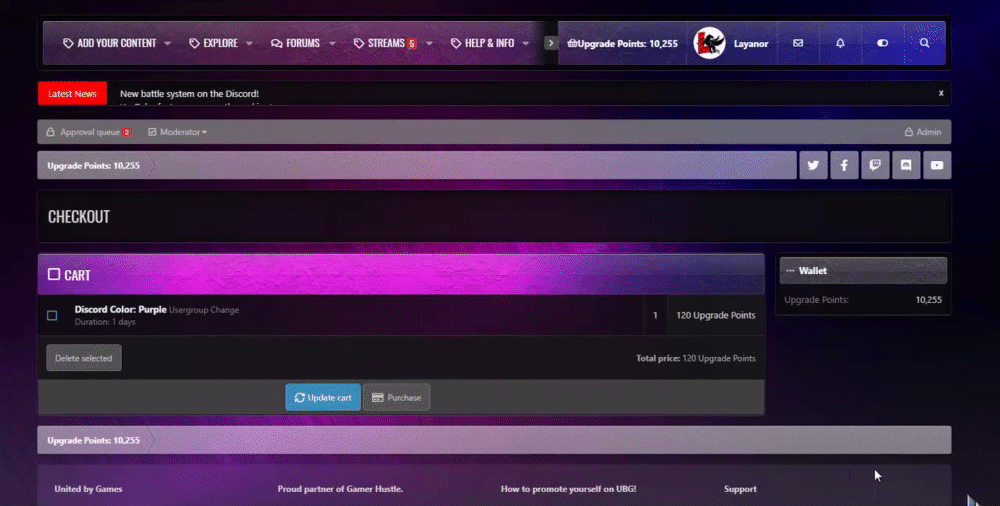The image size is (1000, 506).
Task: Dismiss the Latest News bar
Action: point(941,93)
